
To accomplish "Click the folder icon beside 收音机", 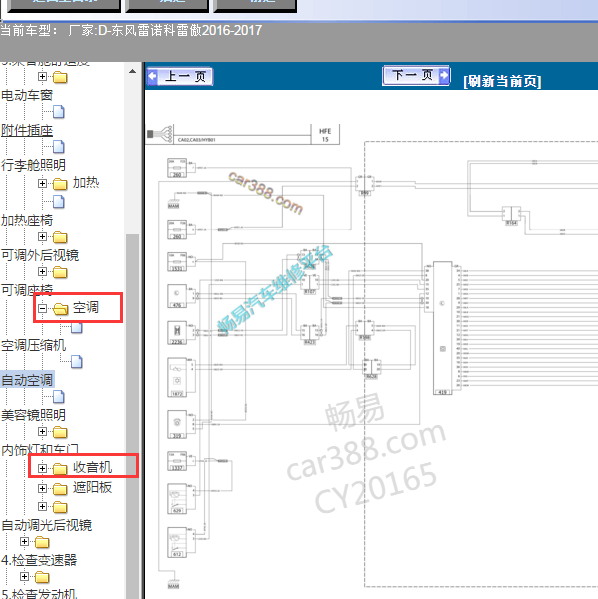I will [x=60, y=468].
